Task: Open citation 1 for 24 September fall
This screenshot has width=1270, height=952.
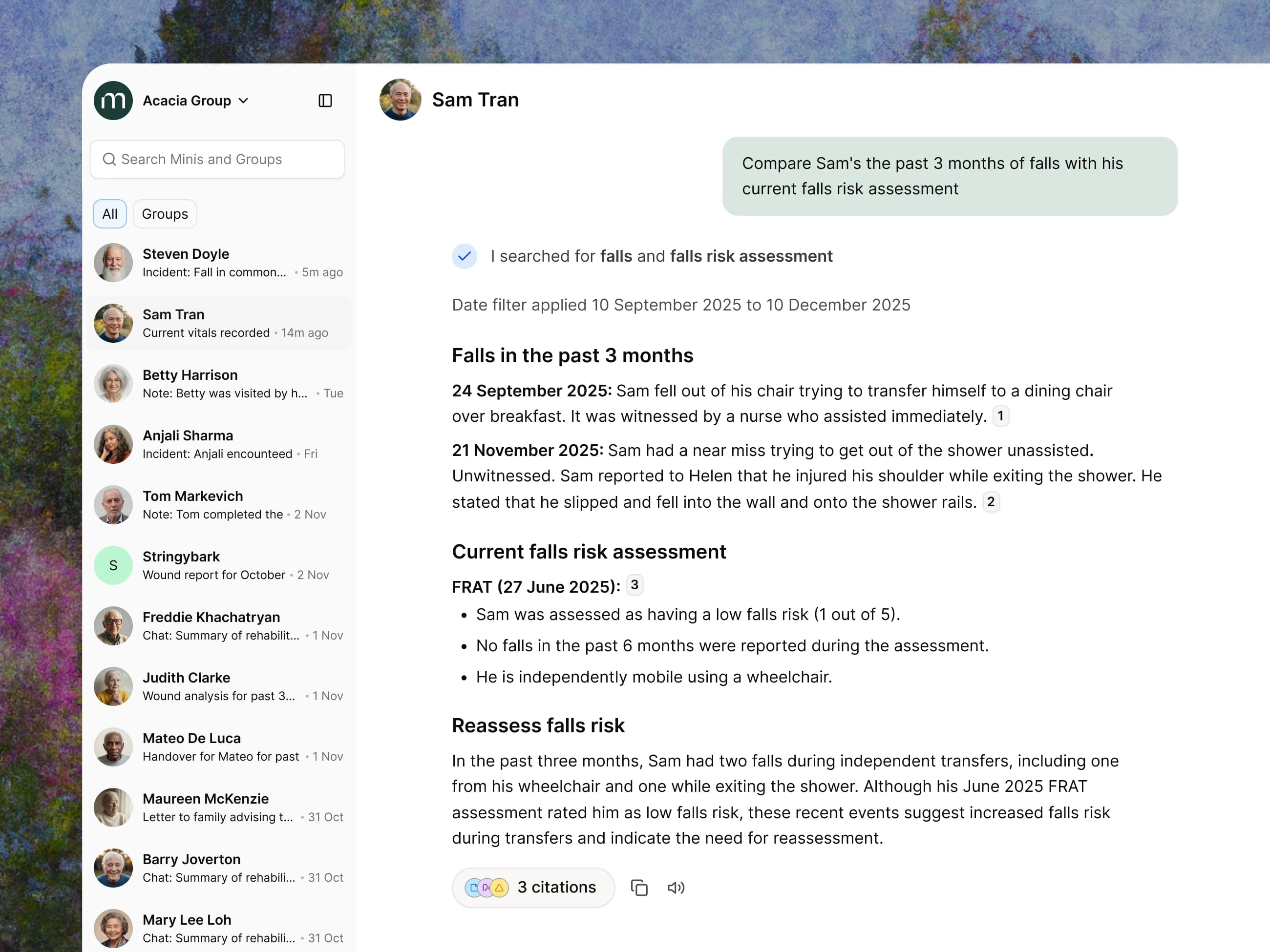Action: [x=1000, y=415]
